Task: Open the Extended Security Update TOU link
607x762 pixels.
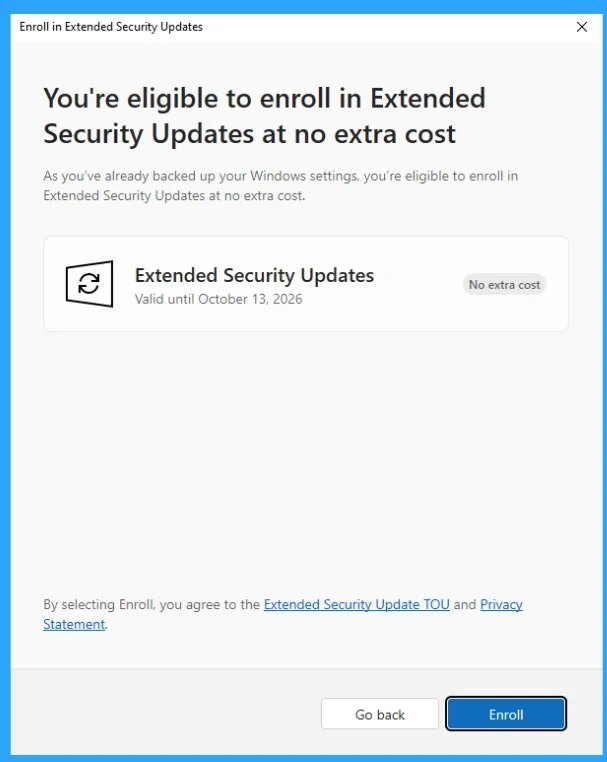Action: (356, 605)
